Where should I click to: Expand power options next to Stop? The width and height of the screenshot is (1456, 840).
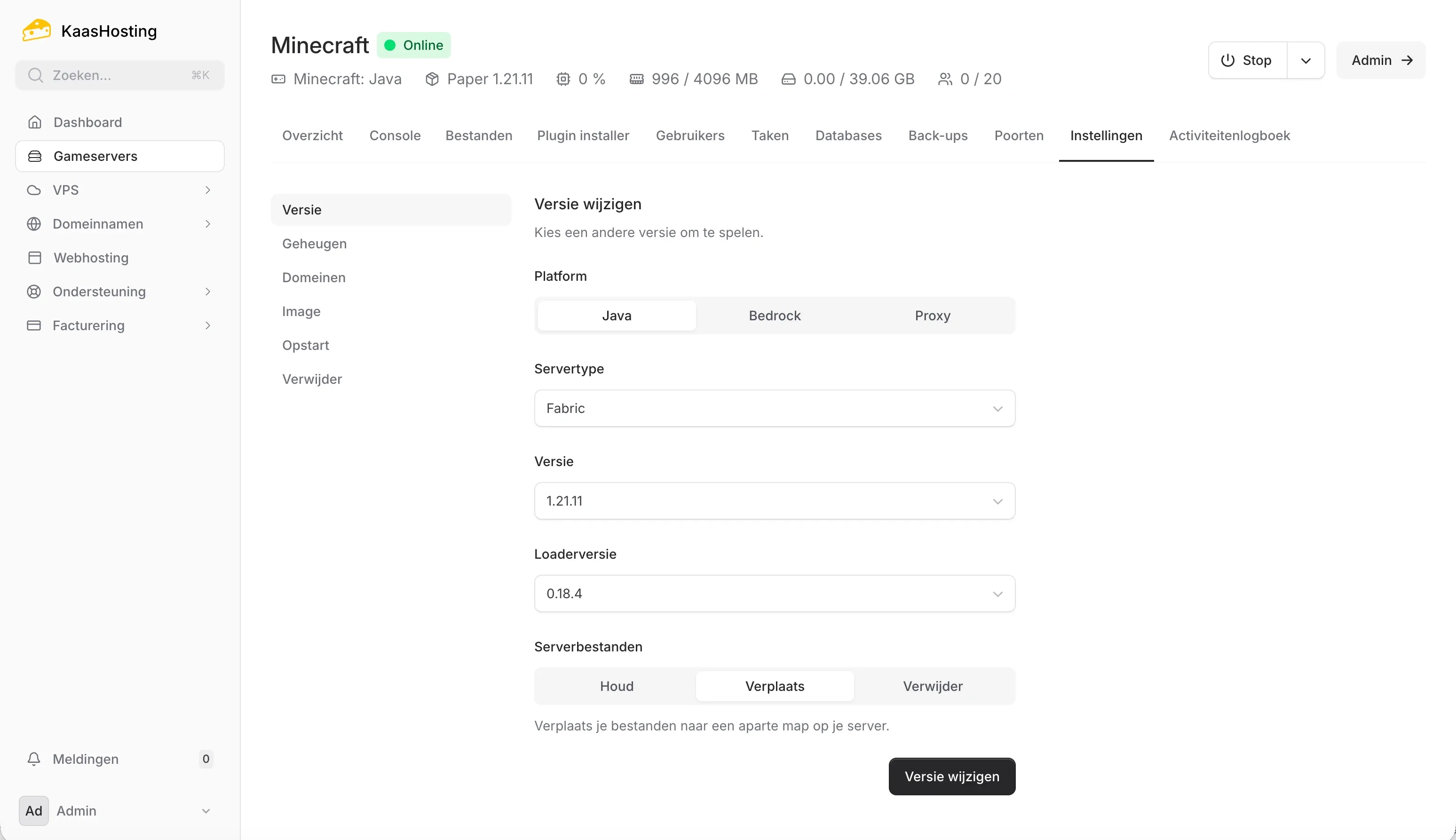1306,61
